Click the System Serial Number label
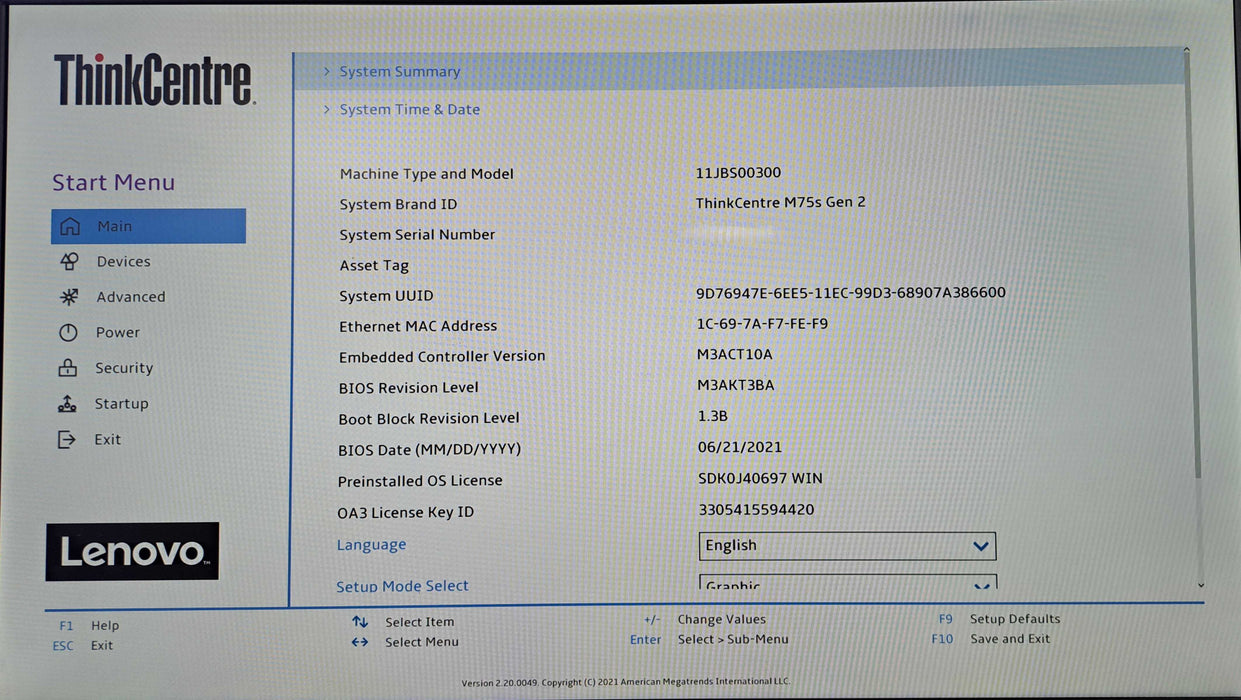The image size is (1241, 700). pos(417,235)
